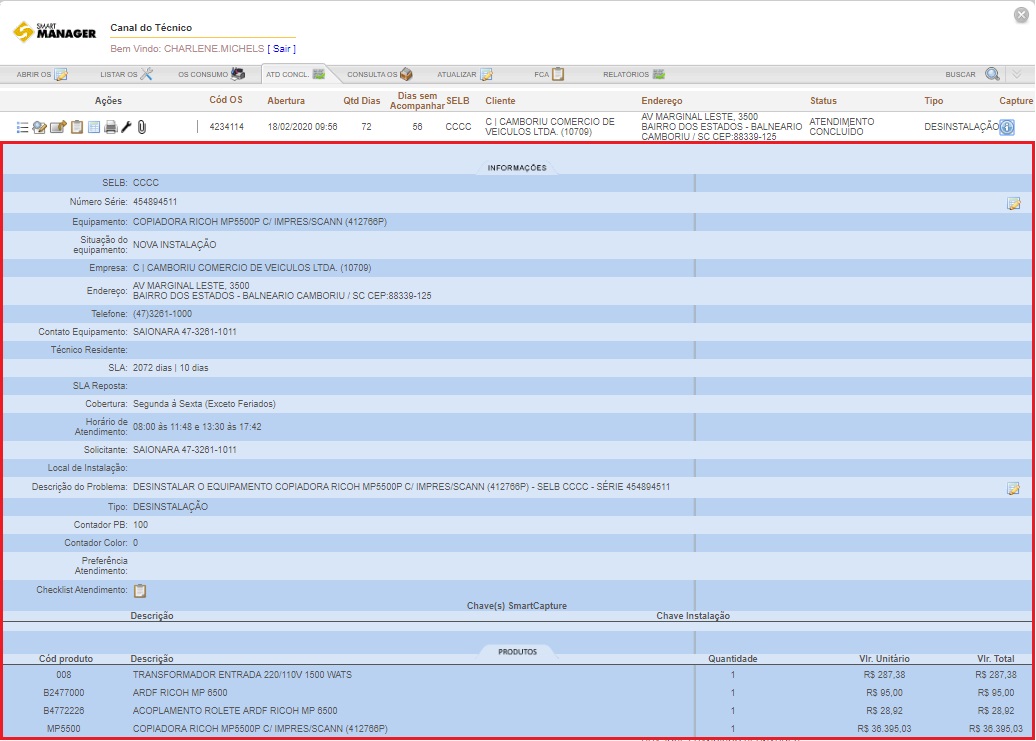Click the Dias sem Acompanhar column header
The height and width of the screenshot is (741, 1036).
(417, 101)
